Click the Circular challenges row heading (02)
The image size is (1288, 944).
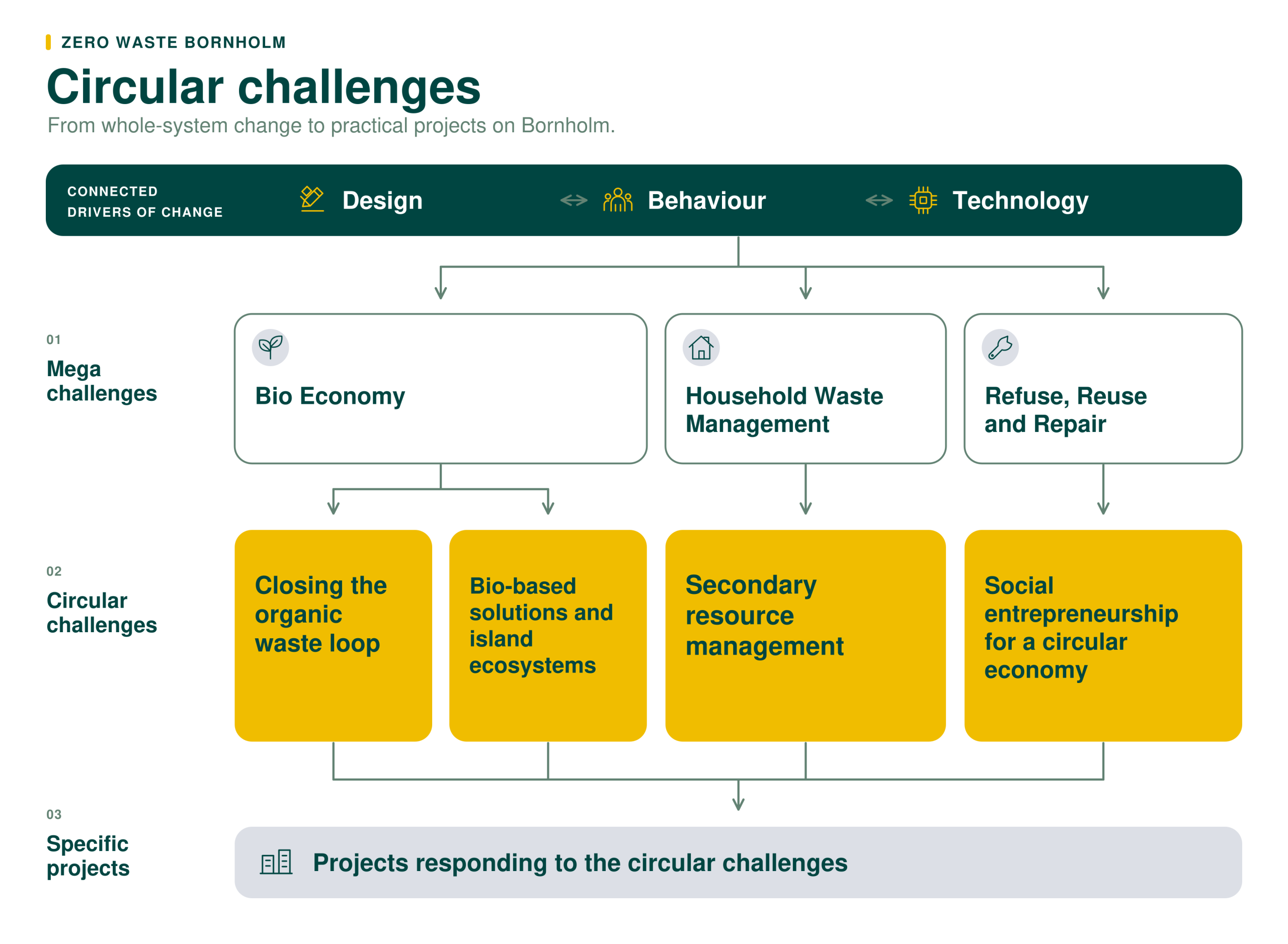102,613
